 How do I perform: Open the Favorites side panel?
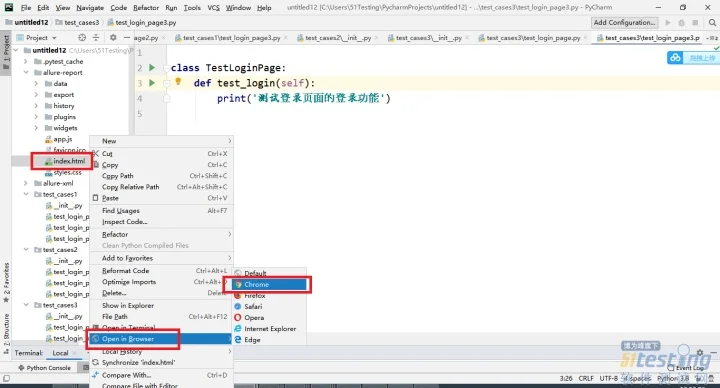pos(6,282)
